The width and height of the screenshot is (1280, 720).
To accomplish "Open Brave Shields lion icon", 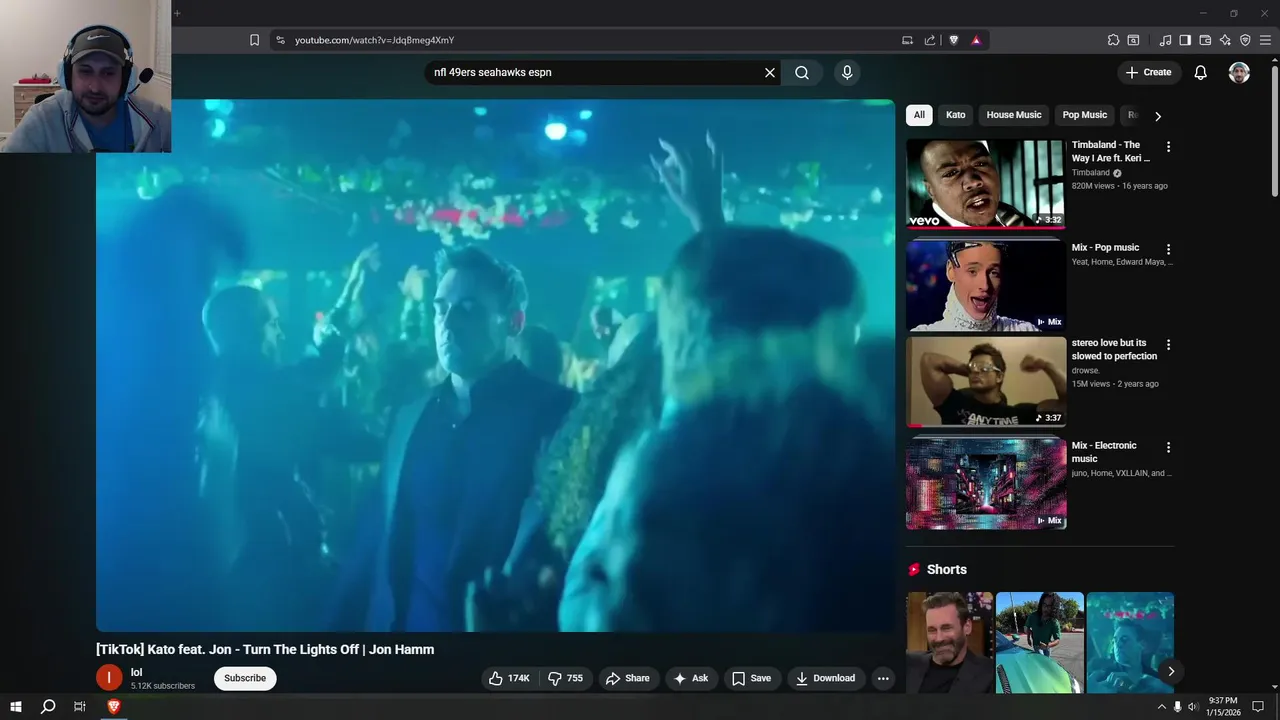I will pos(954,40).
